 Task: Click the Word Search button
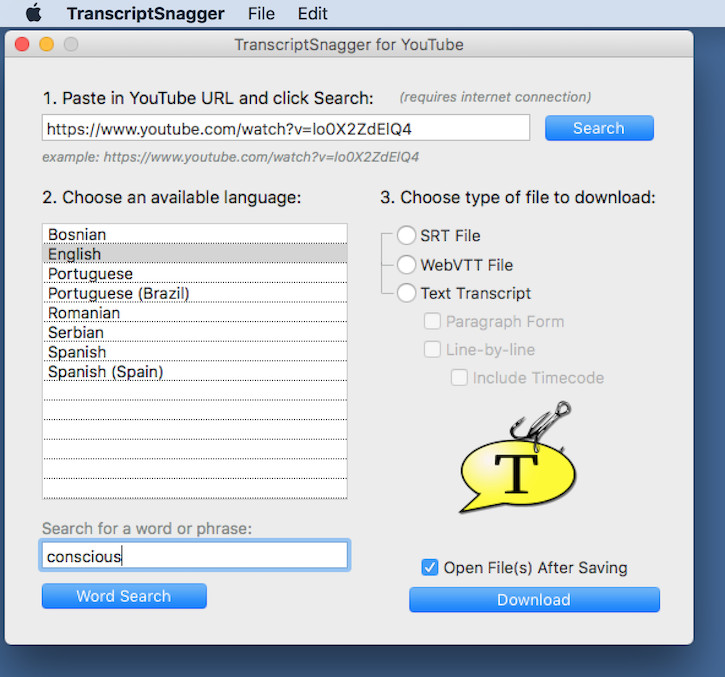[124, 596]
